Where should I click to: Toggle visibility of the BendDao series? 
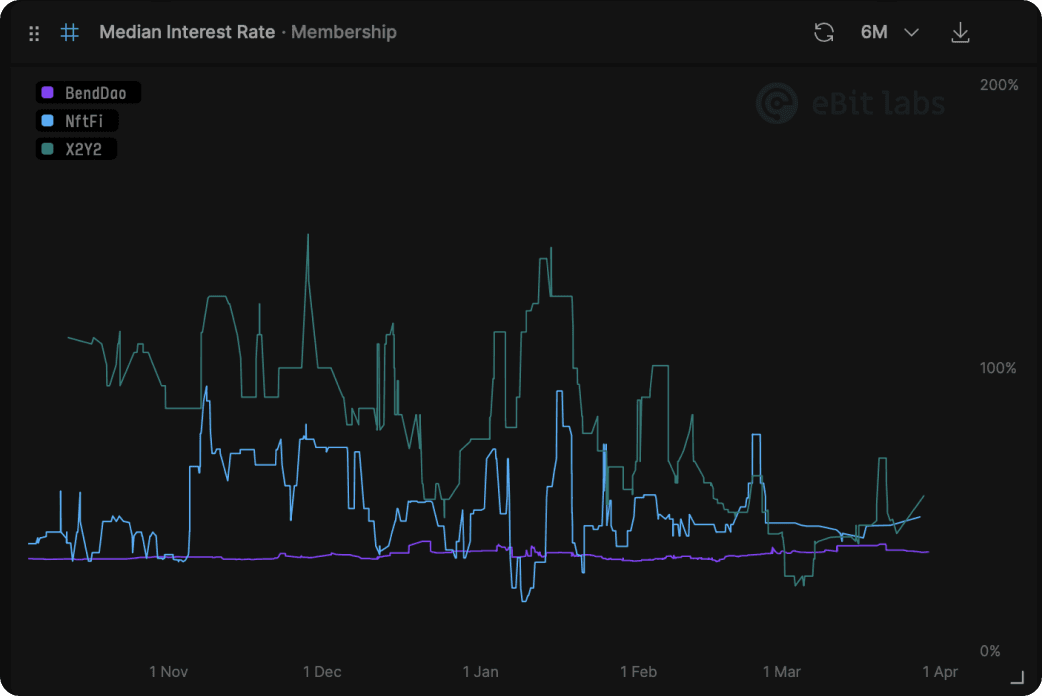coord(88,92)
